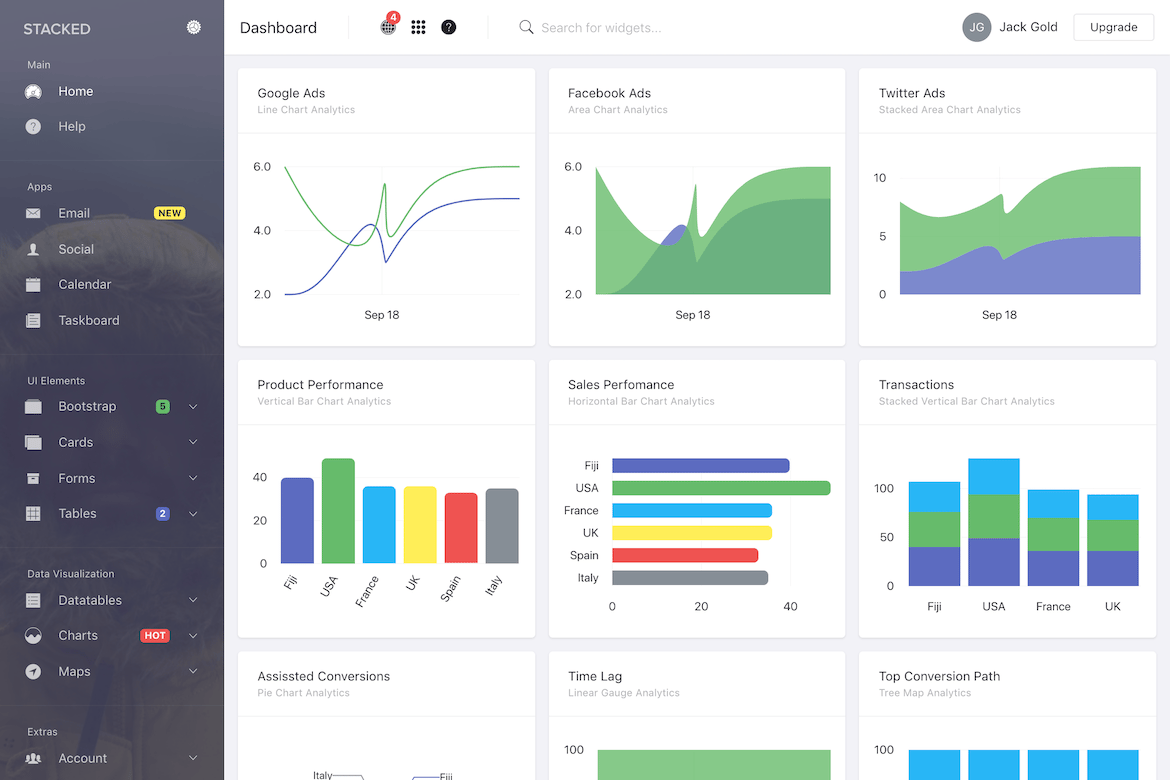This screenshot has width=1170, height=780.
Task: Expand the Account section chevron
Action: coord(193,758)
